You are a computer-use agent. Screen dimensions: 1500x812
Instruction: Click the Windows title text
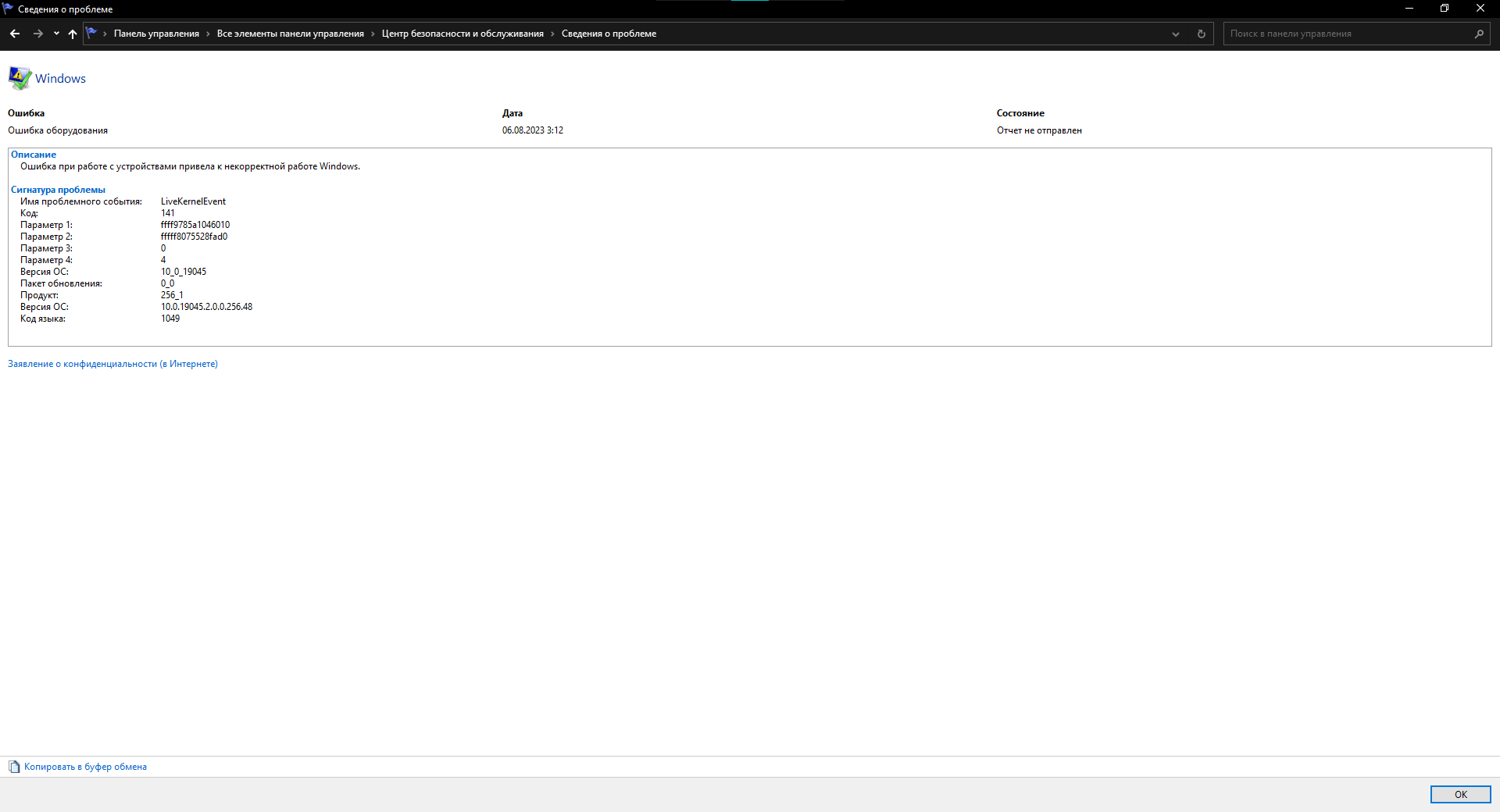click(60, 78)
